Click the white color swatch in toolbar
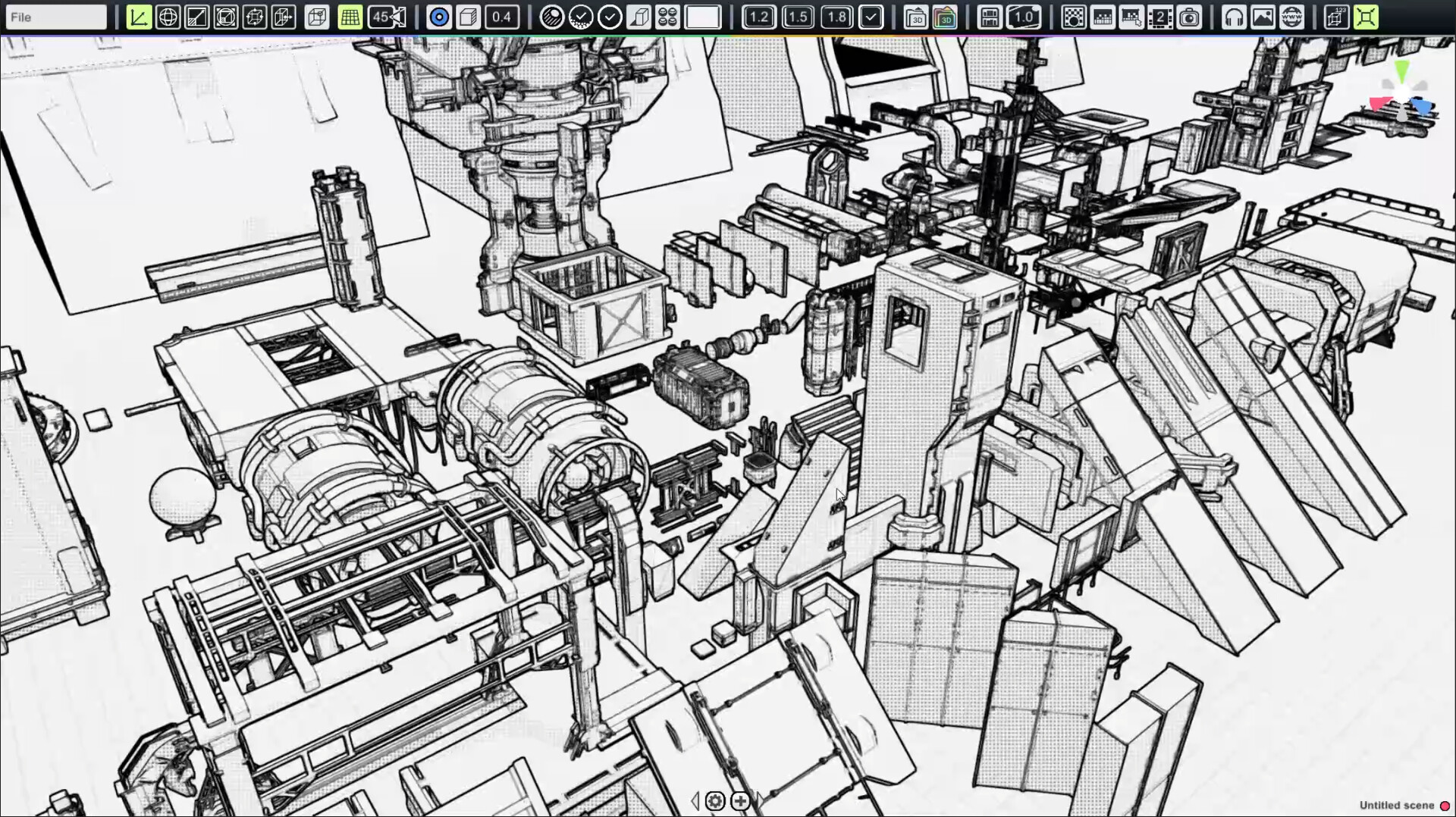The height and width of the screenshot is (817, 1456). [702, 17]
